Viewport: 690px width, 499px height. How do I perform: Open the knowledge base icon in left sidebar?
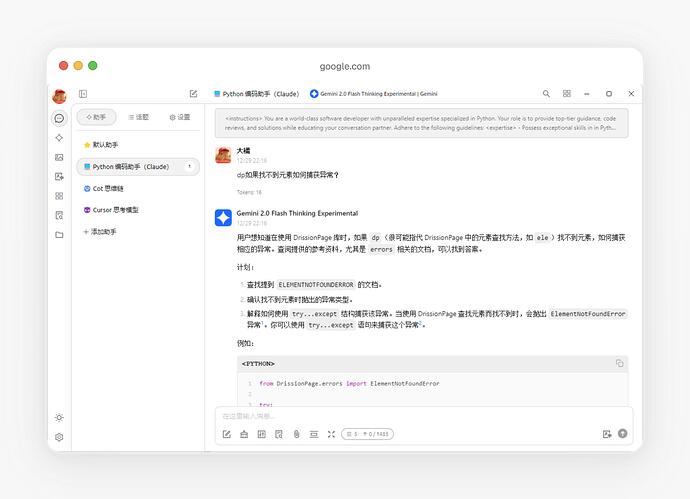59,215
